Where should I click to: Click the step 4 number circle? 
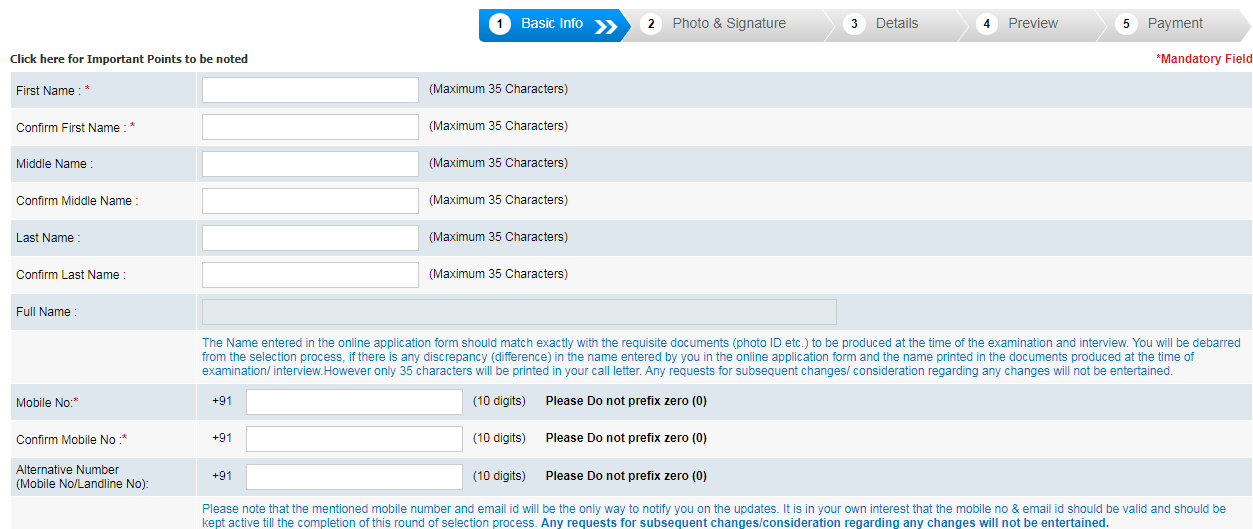coord(987,24)
